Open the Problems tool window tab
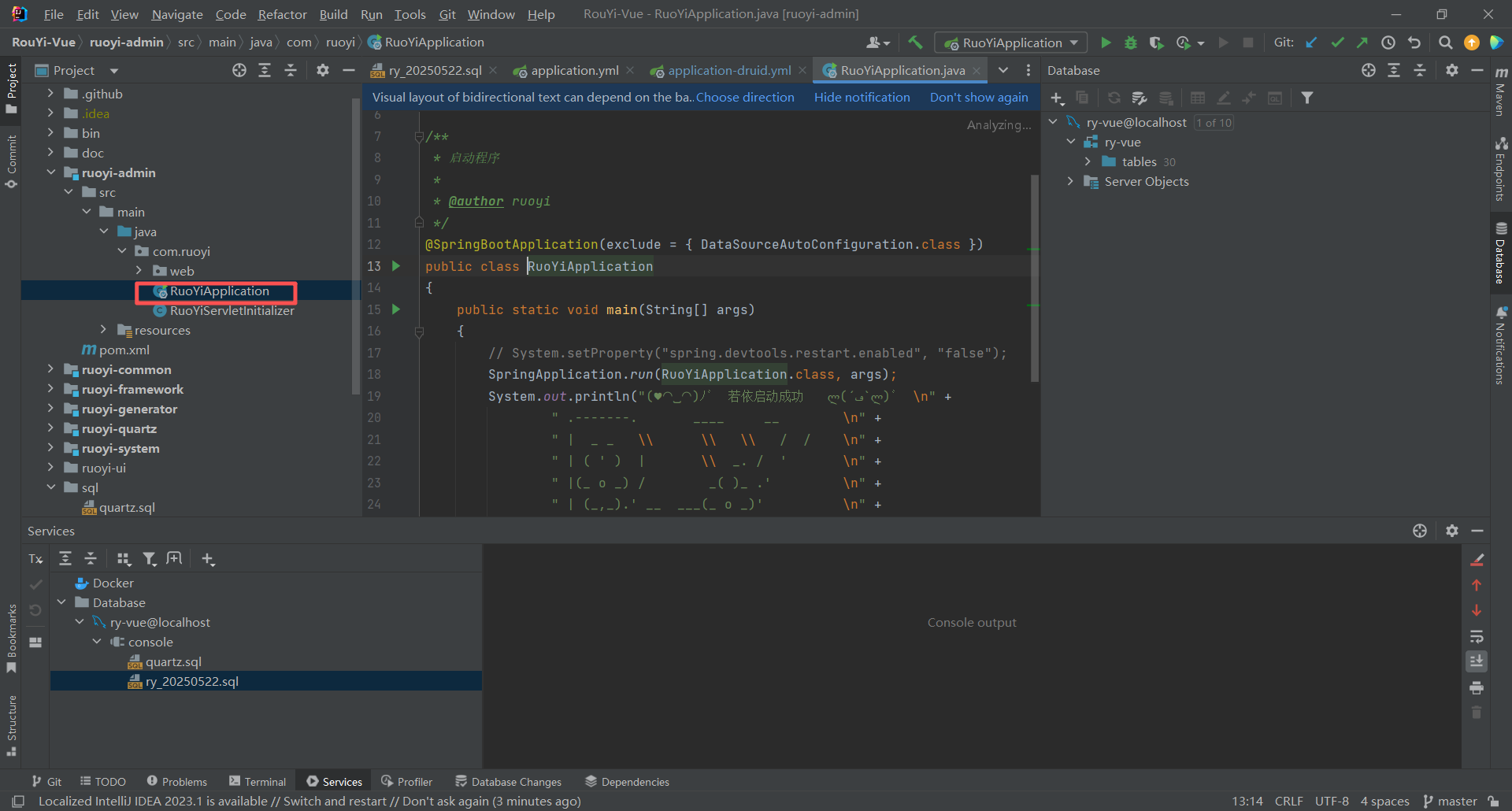Viewport: 1512px width, 811px height. pyautogui.click(x=177, y=781)
